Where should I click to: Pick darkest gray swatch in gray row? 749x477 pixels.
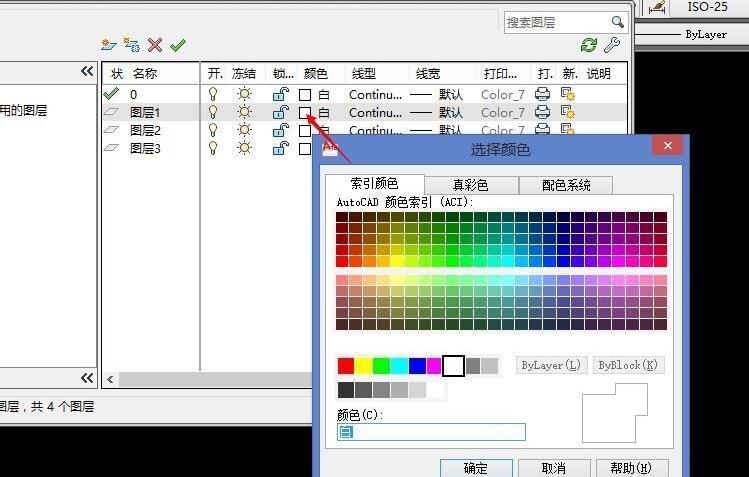(x=346, y=390)
